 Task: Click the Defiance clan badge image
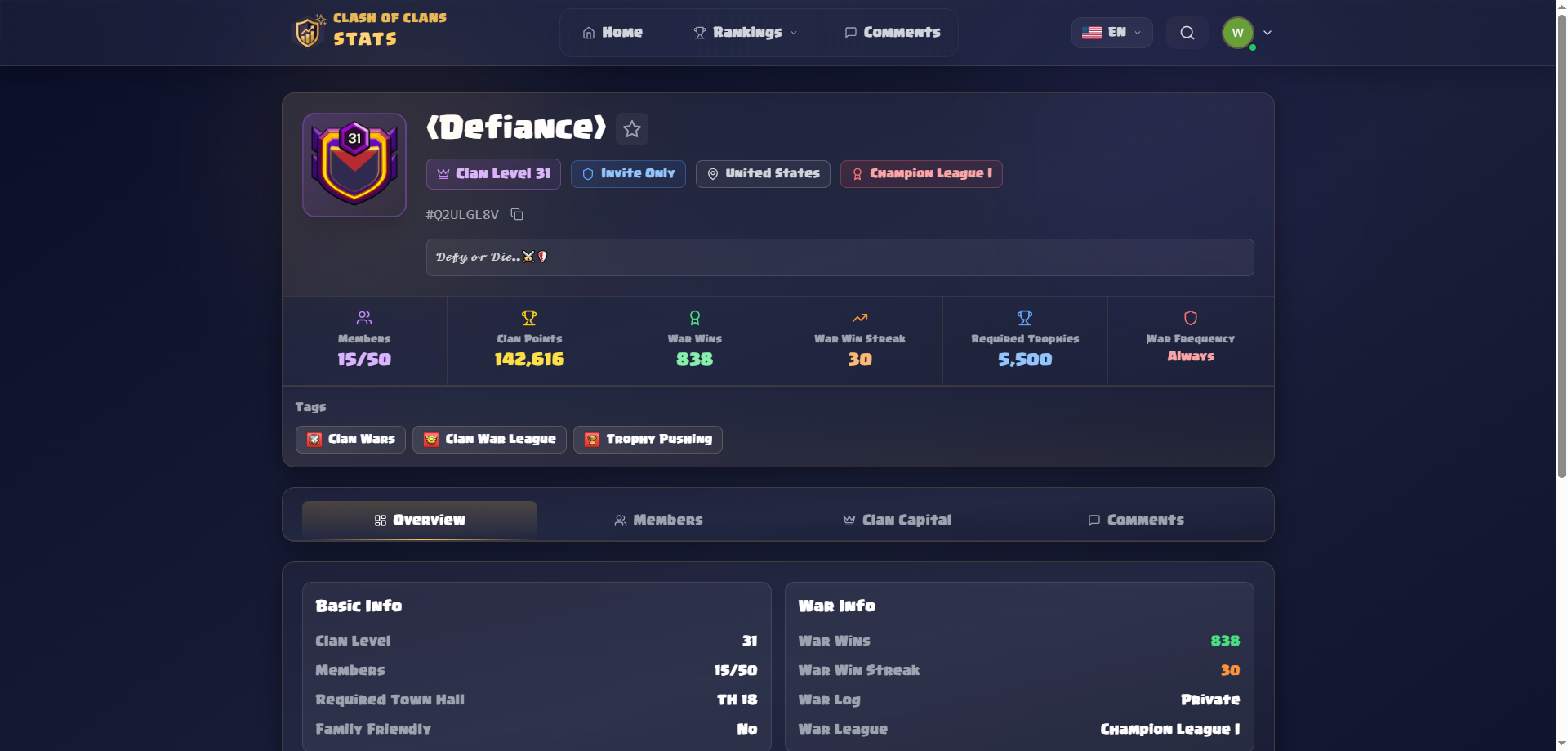coord(354,164)
